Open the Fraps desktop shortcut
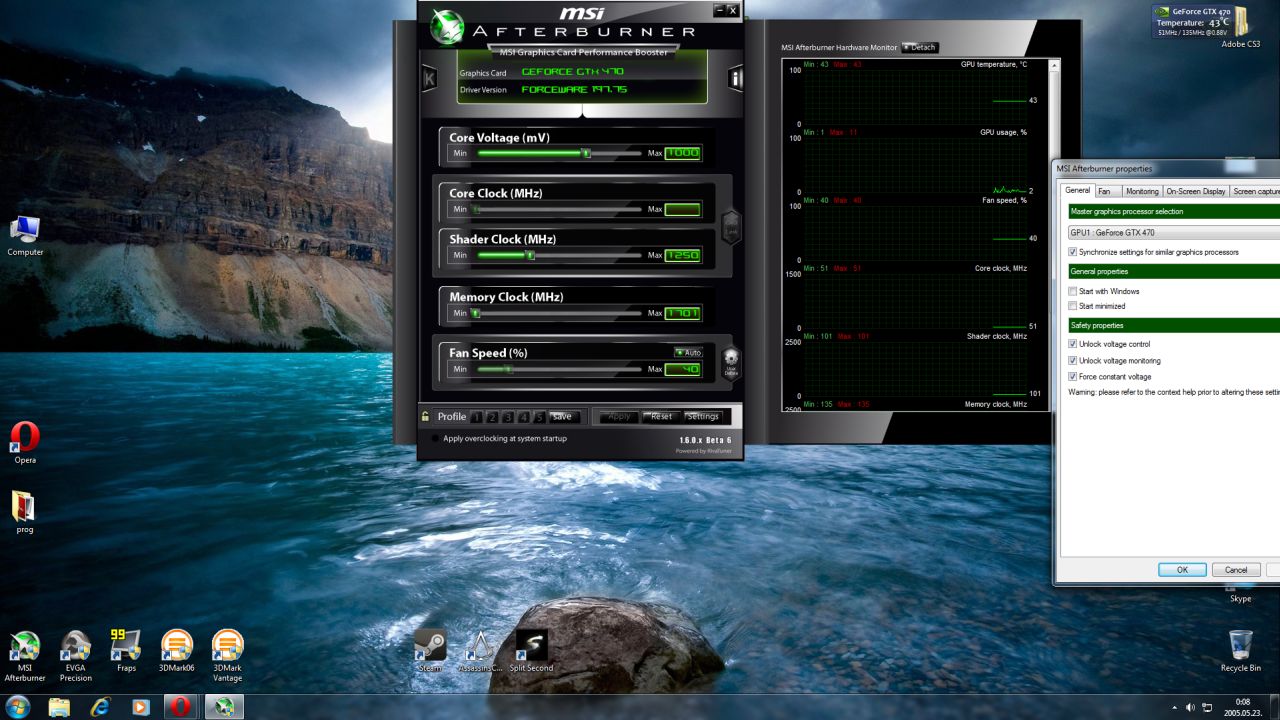This screenshot has width=1280, height=720. (x=126, y=651)
